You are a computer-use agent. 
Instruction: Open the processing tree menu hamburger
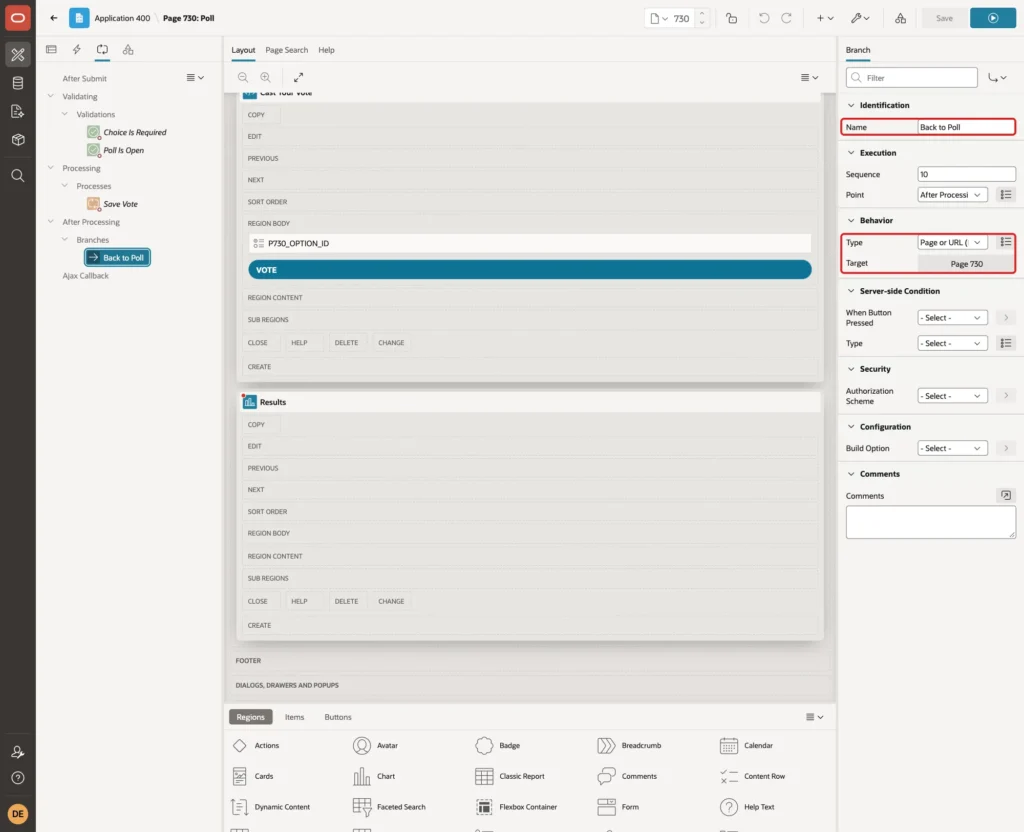pos(195,77)
